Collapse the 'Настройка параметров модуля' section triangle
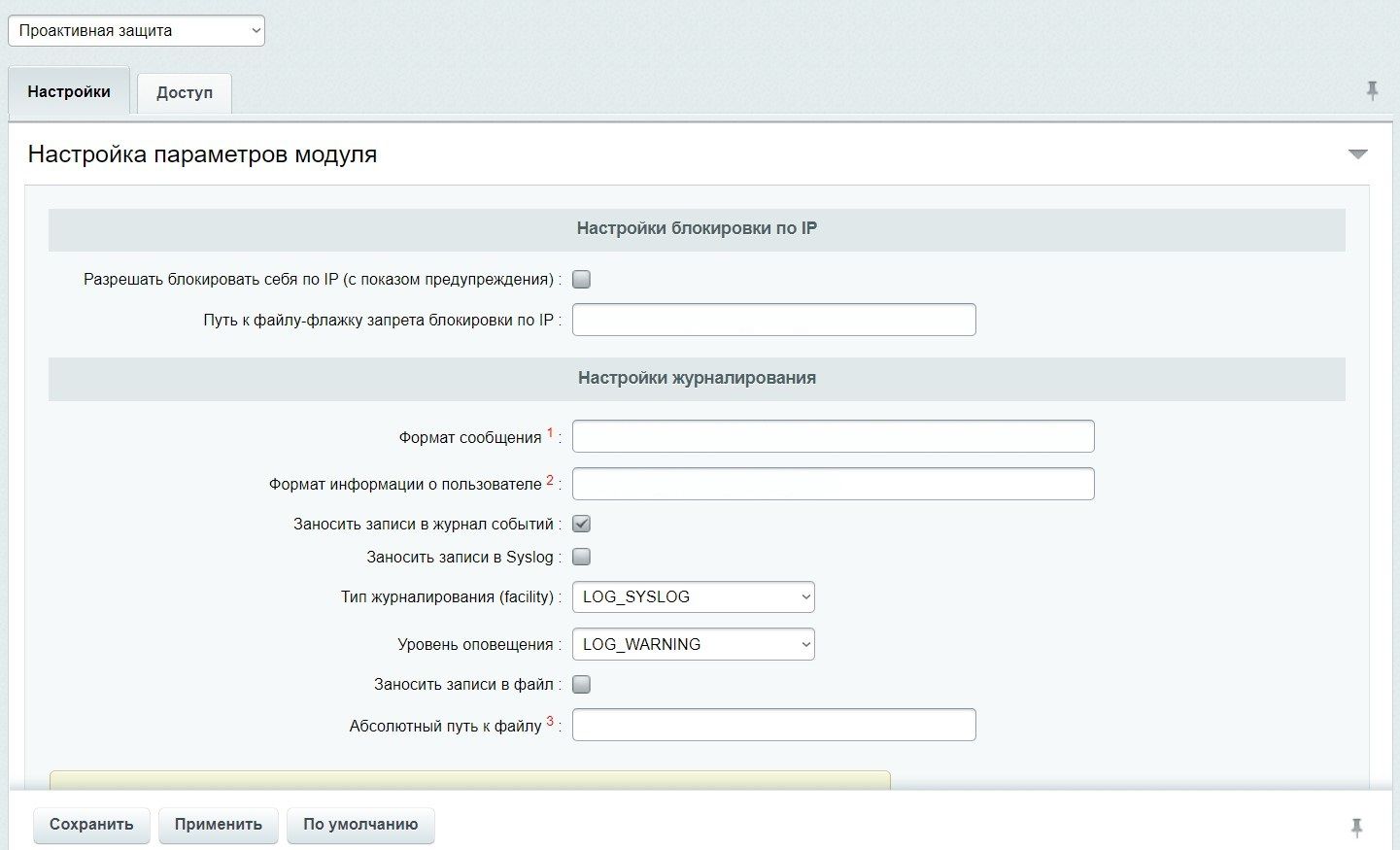 1357,154
